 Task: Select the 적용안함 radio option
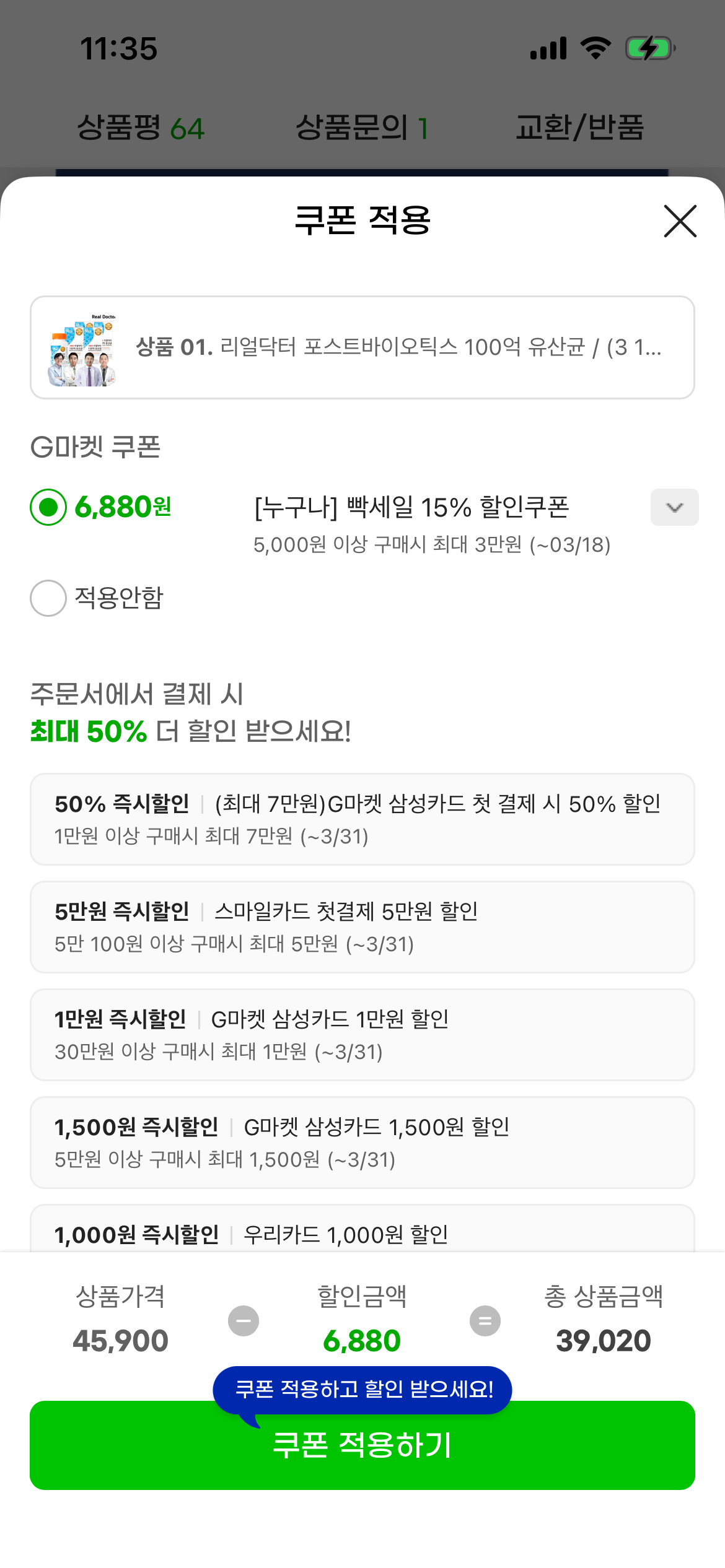48,598
